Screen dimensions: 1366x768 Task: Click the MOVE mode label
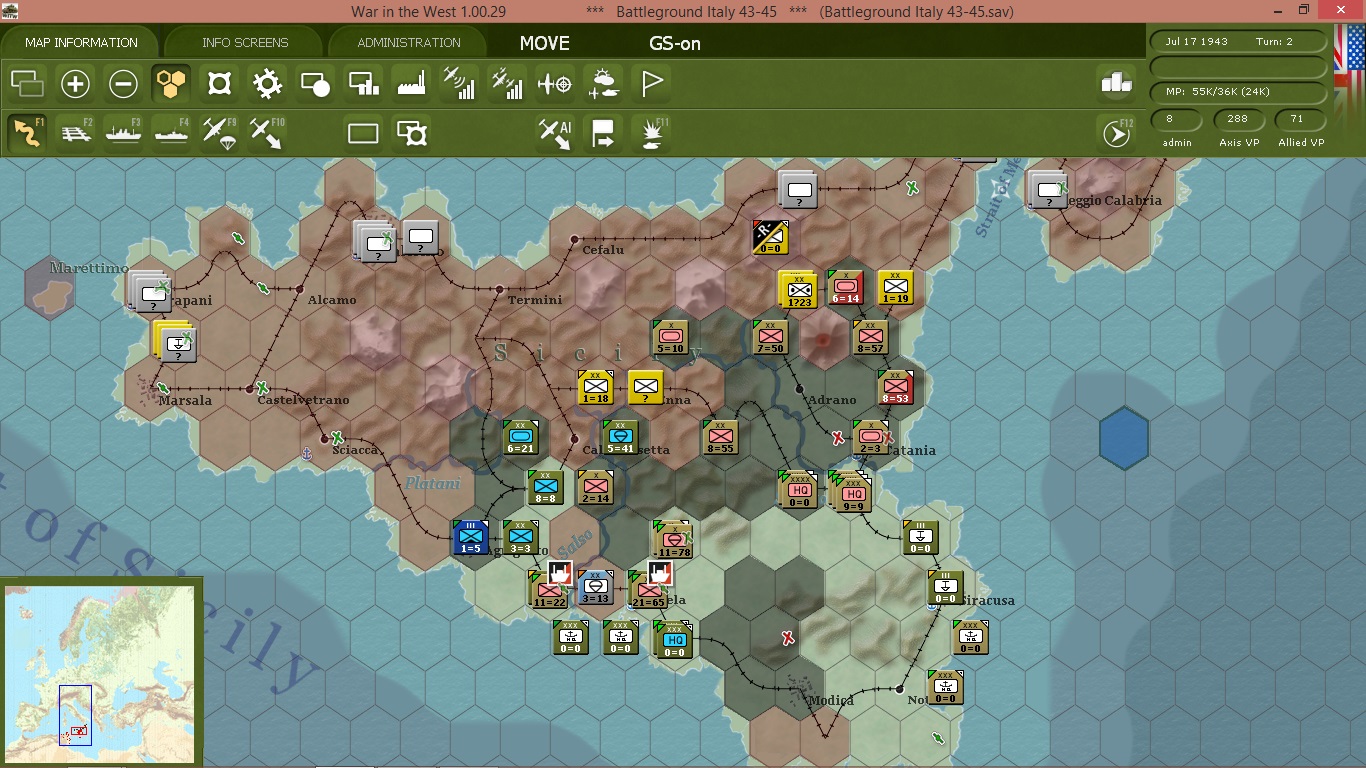[545, 43]
